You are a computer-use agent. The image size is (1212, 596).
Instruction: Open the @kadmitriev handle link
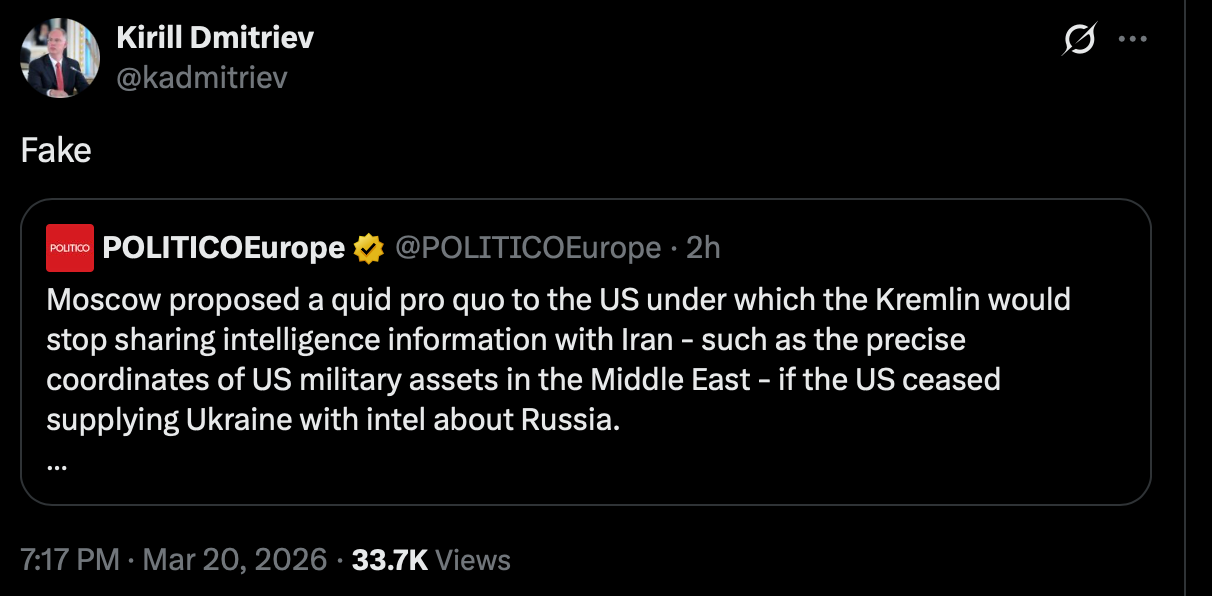(202, 77)
